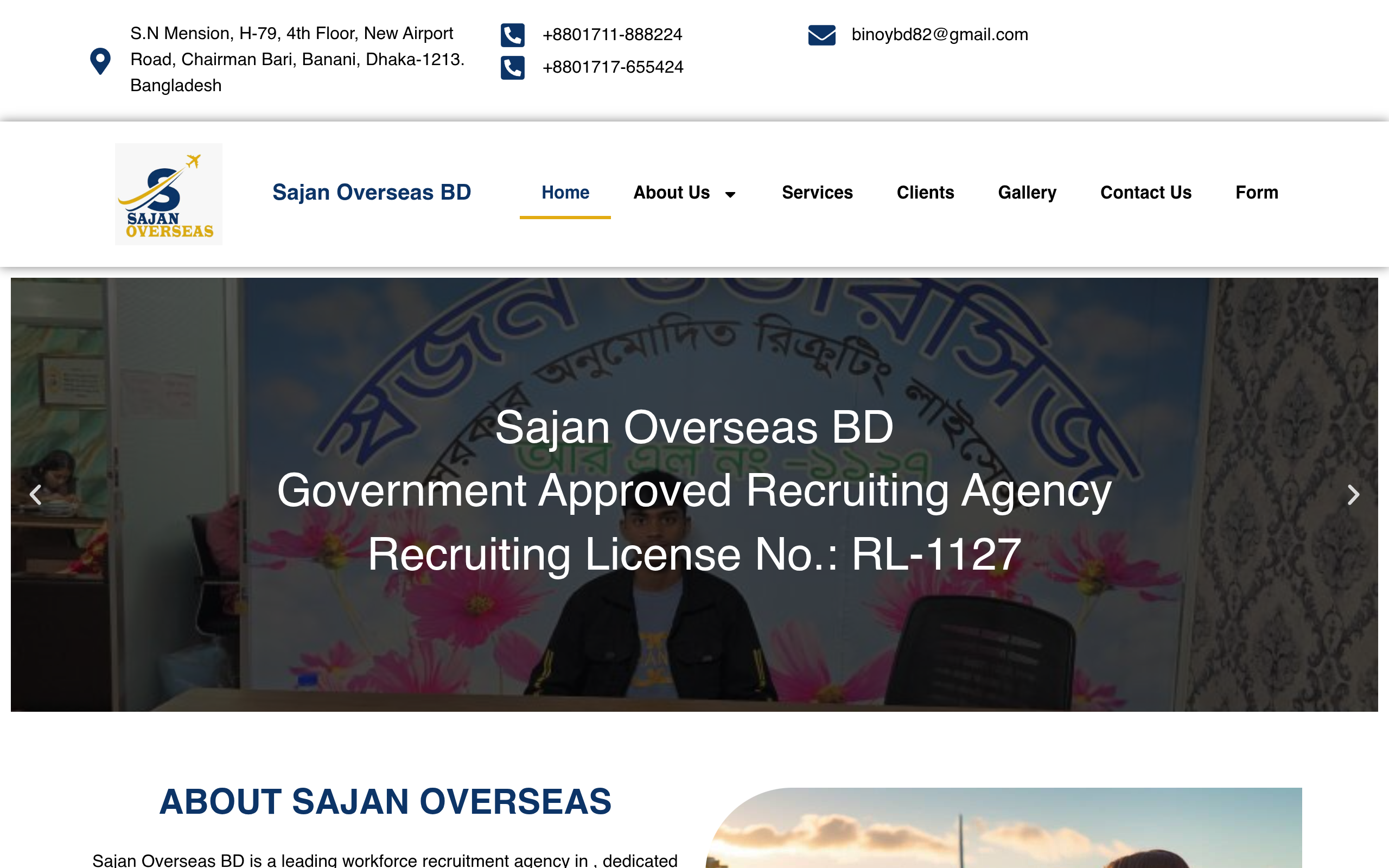The height and width of the screenshot is (868, 1389).
Task: Expand the About Us dropdown arrow
Action: [730, 195]
